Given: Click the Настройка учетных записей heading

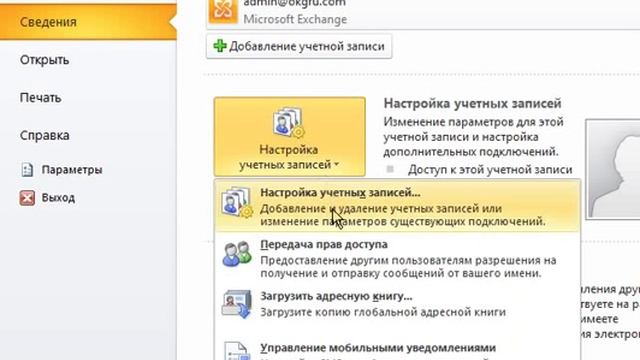Looking at the screenshot, I should [x=473, y=104].
